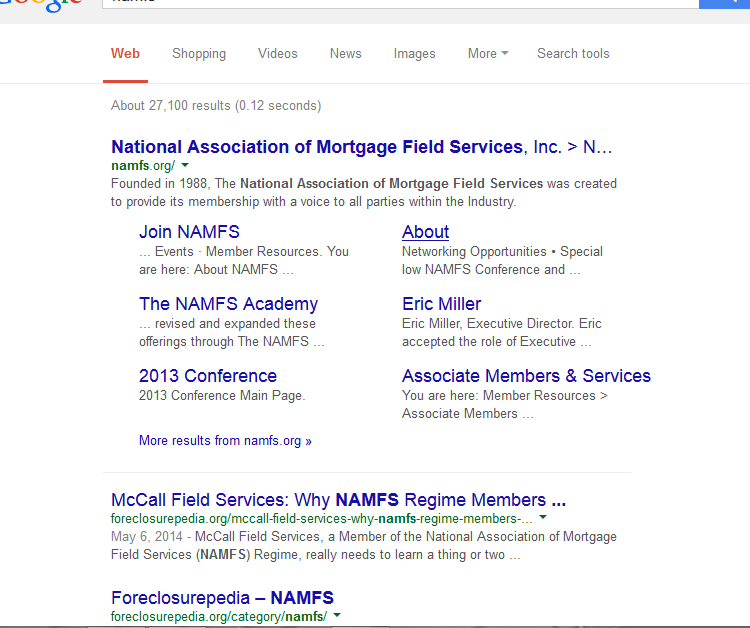The image size is (750, 628).
Task: Switch to the Shopping tab
Action: click(199, 54)
